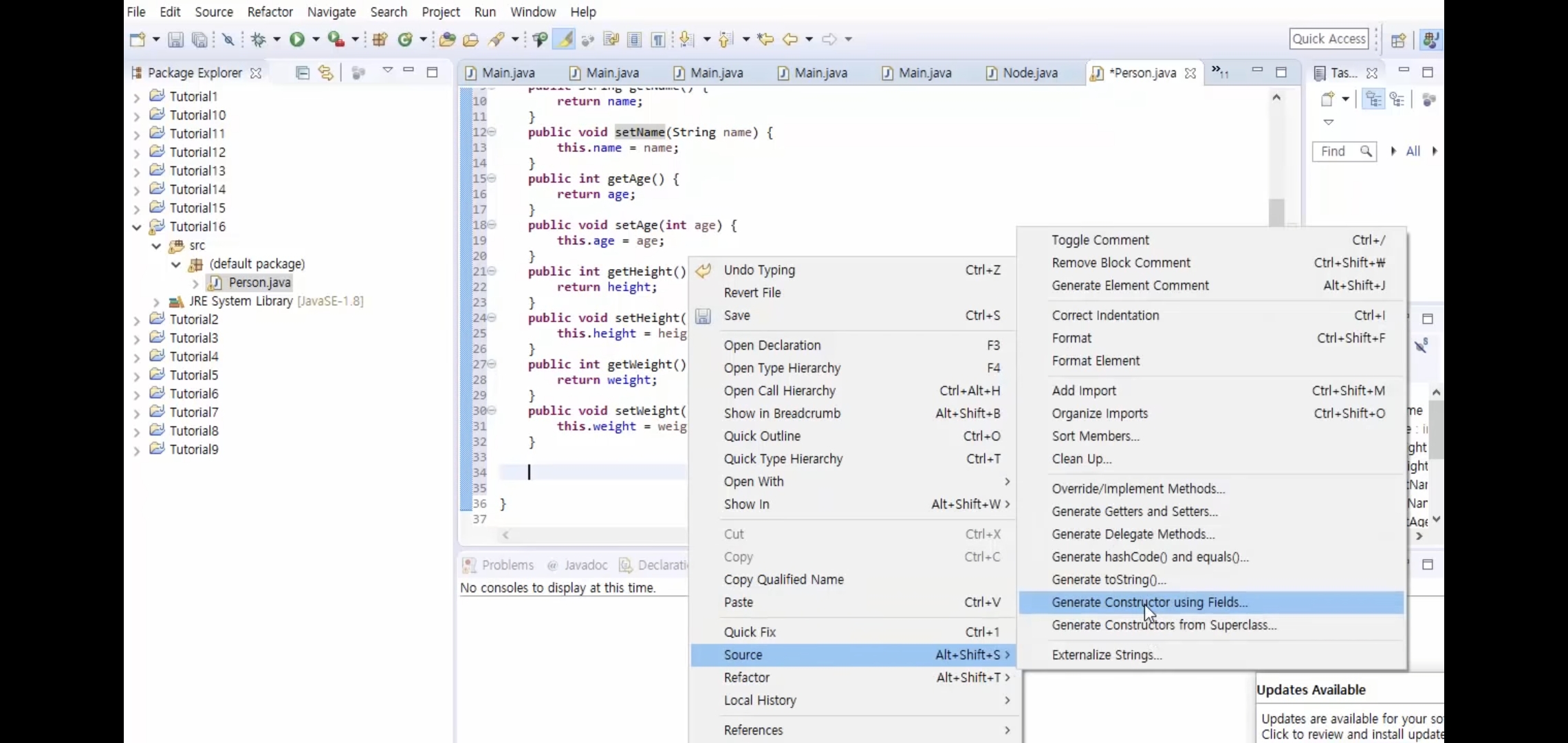Click the Forward navigation arrow icon
1568x743 pixels.
[829, 39]
